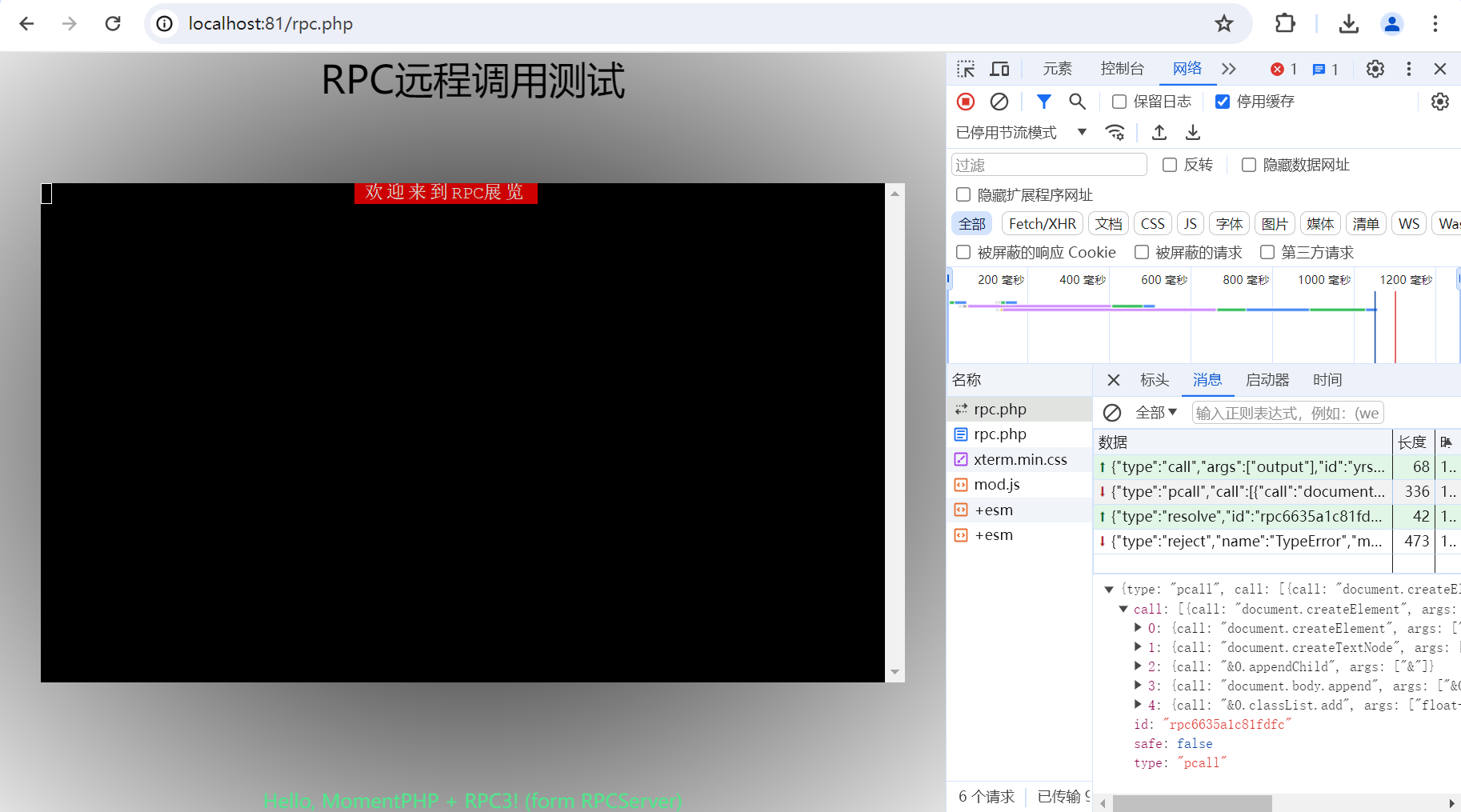The image size is (1461, 812).
Task: Enable the preserve log checkbox
Action: point(1119,102)
